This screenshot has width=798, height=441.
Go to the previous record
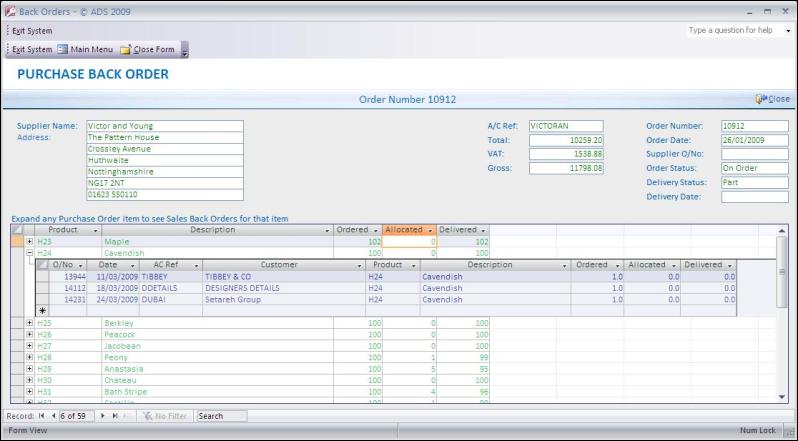click(x=52, y=415)
